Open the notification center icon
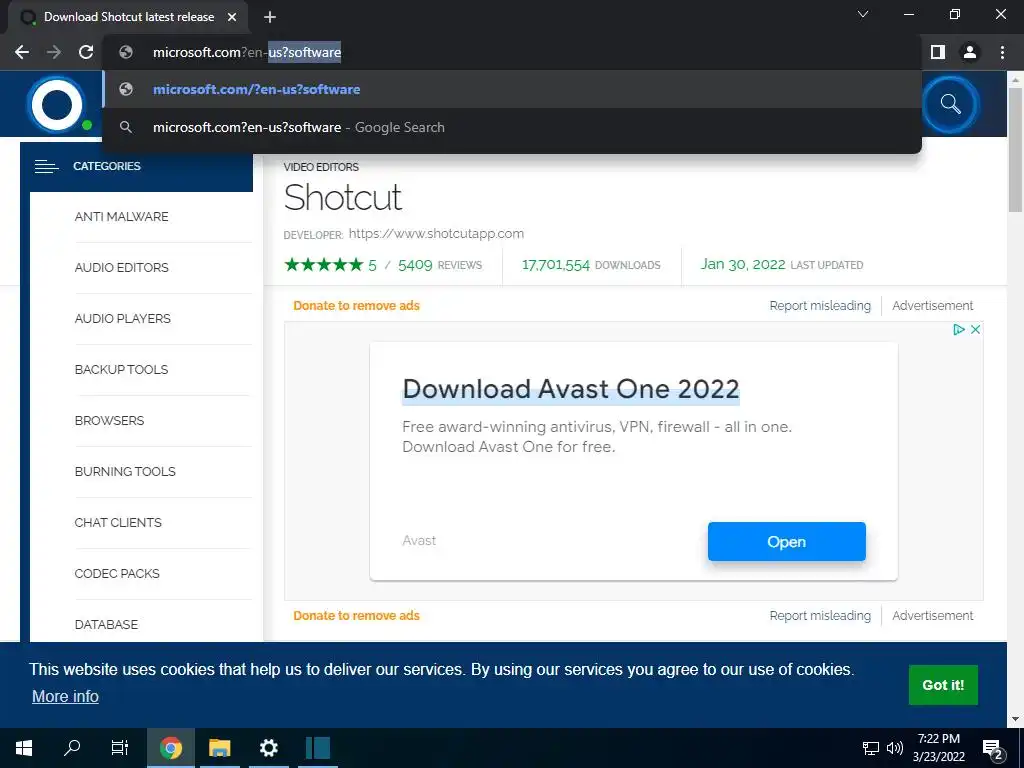 click(993, 749)
